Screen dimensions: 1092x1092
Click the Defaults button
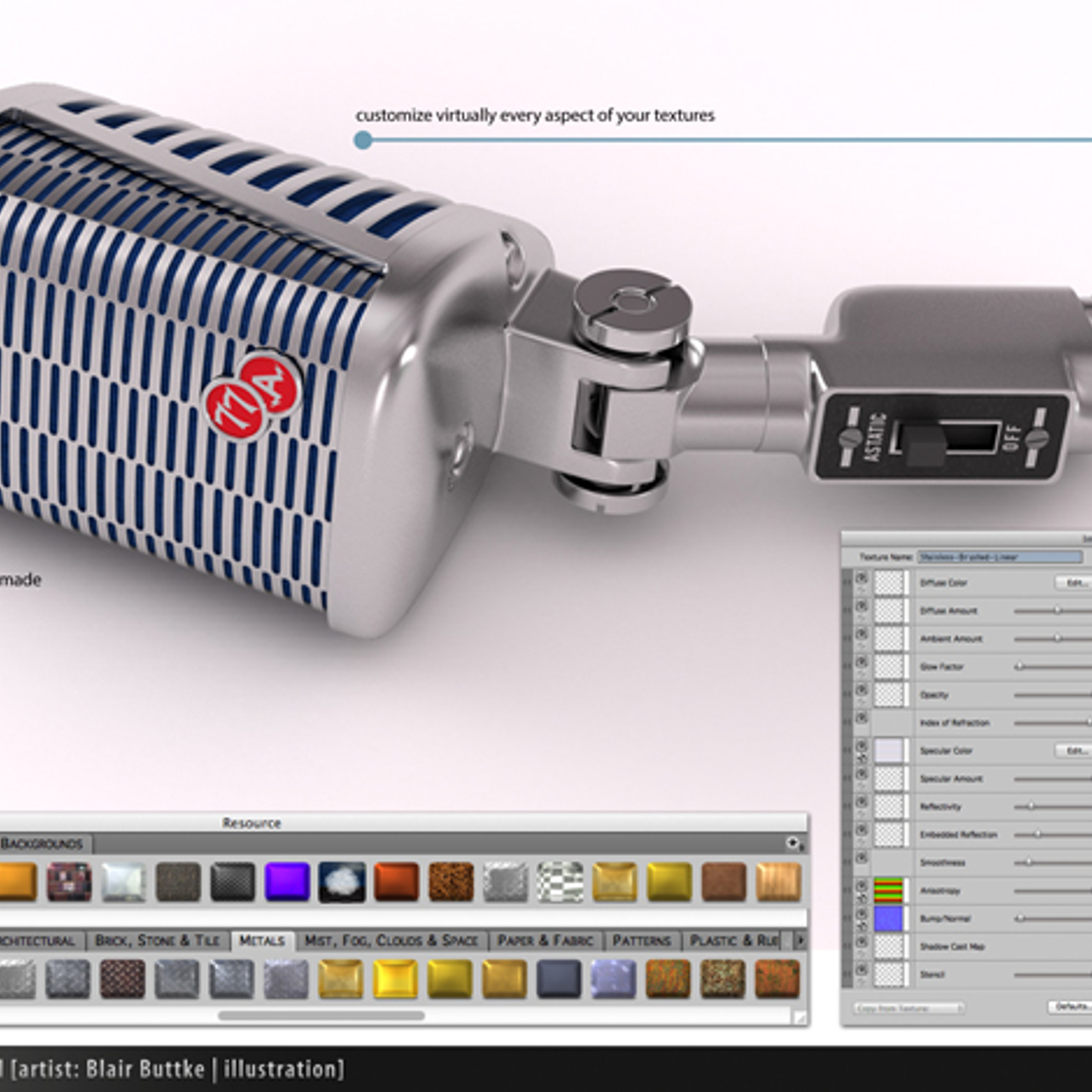point(1070,1007)
